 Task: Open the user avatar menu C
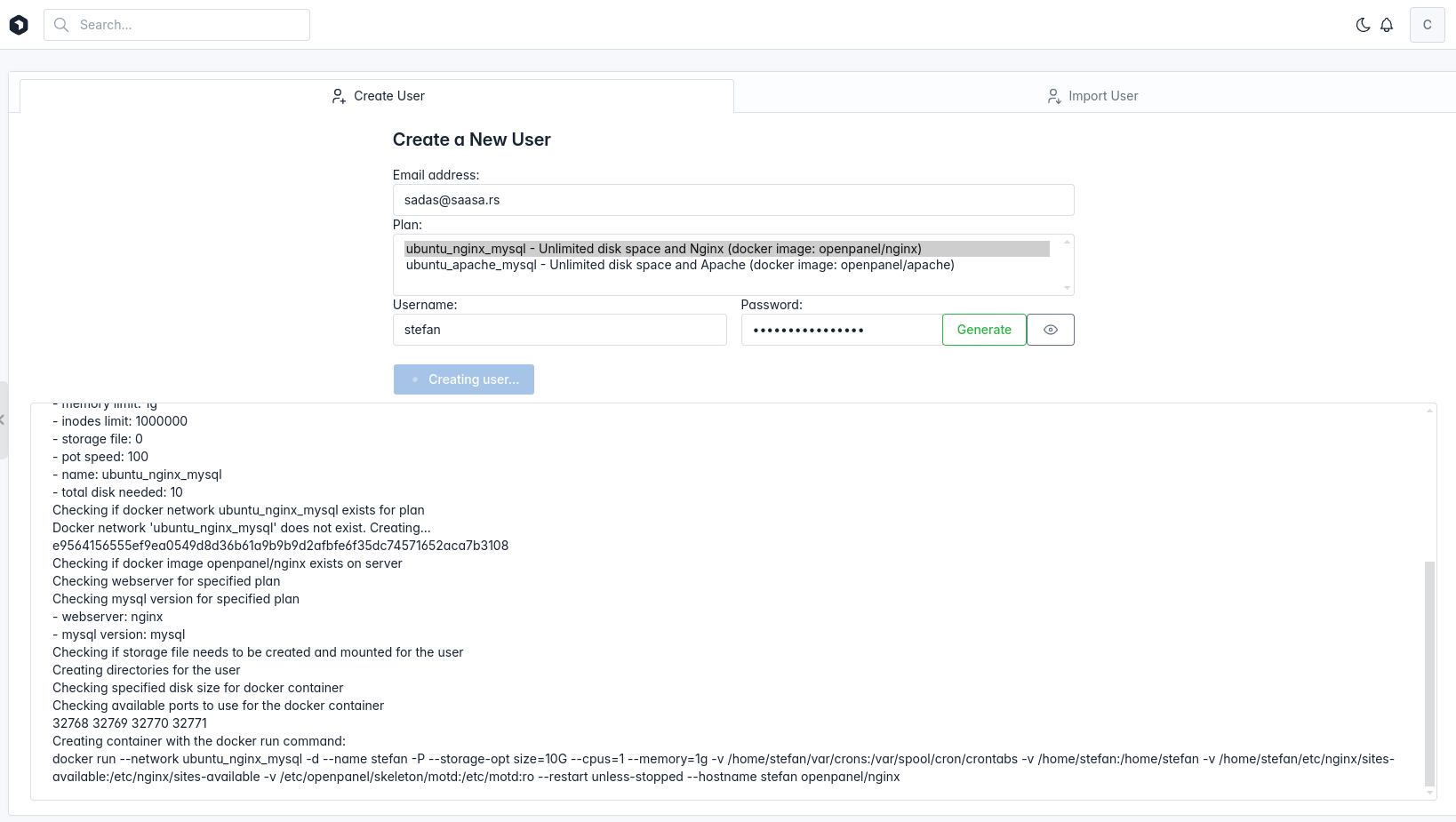pyautogui.click(x=1428, y=25)
